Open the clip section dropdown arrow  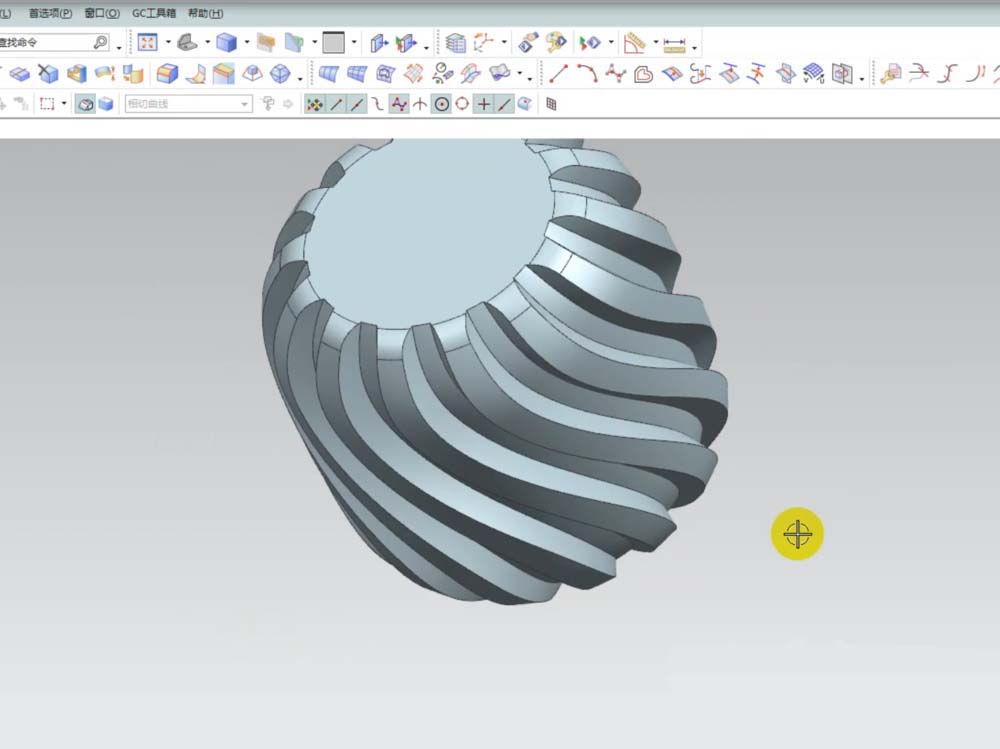coord(314,43)
